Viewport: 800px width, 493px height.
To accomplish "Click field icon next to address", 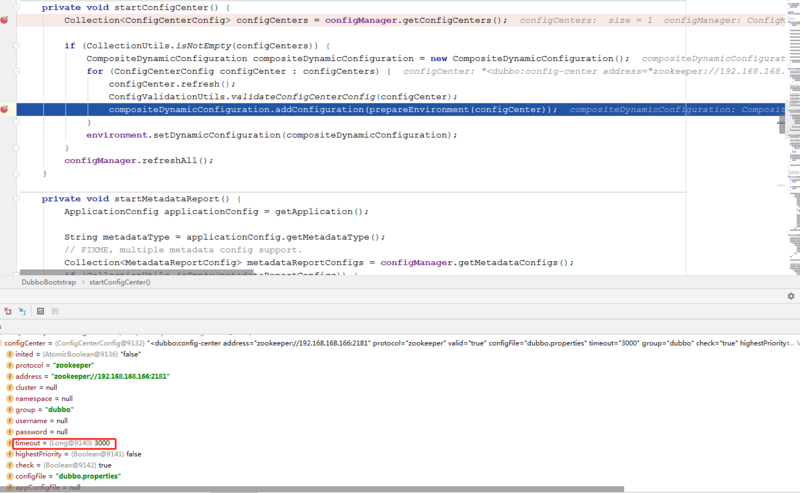I will point(10,376).
